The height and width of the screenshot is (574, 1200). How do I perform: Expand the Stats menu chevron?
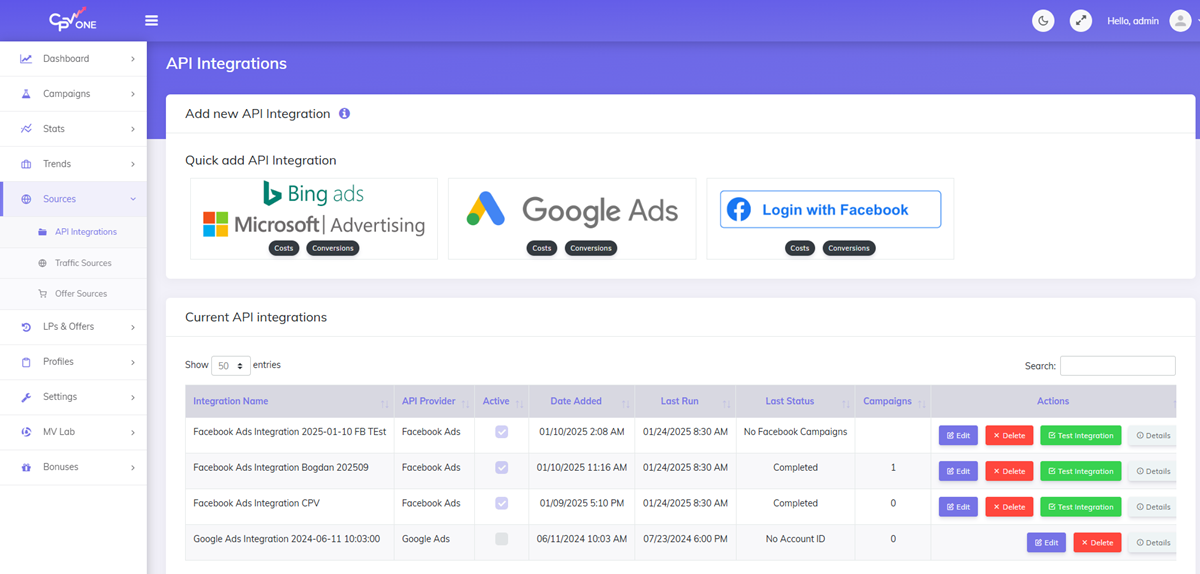(x=132, y=129)
